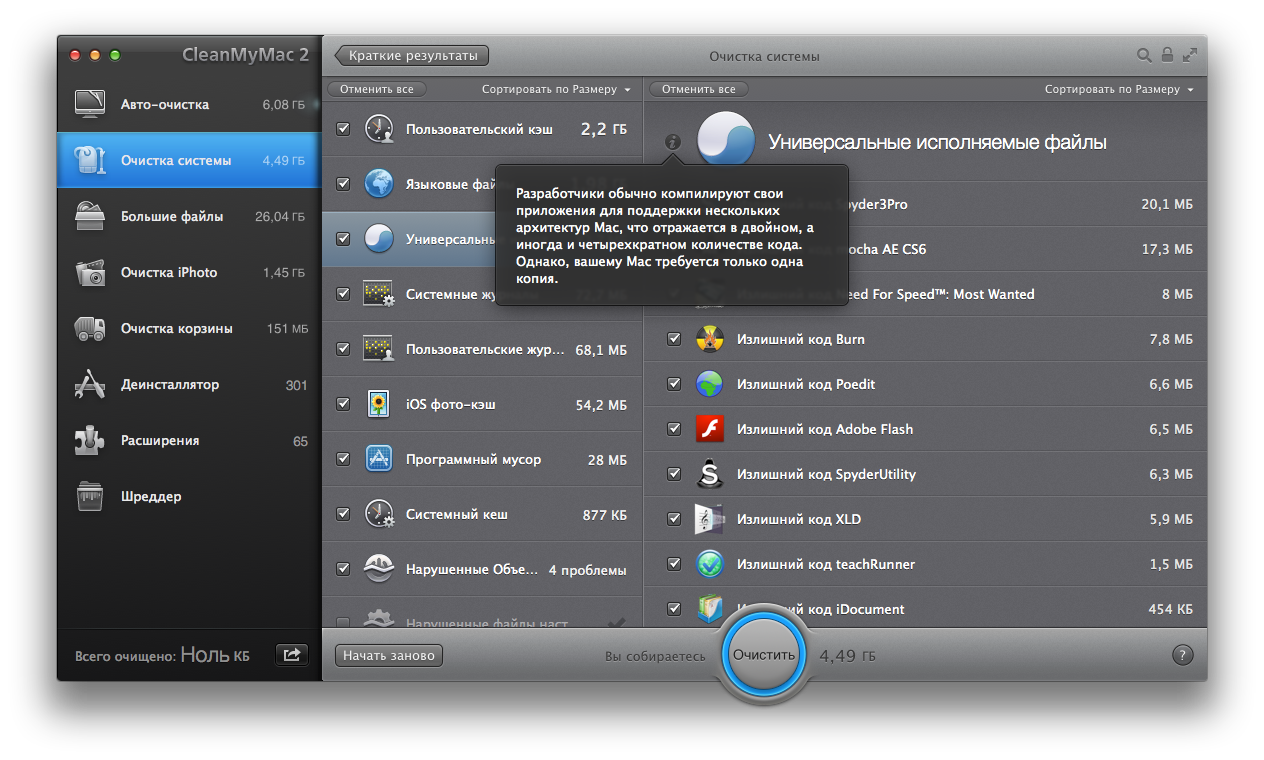
Task: Click the Шреддер icon
Action: coord(90,496)
